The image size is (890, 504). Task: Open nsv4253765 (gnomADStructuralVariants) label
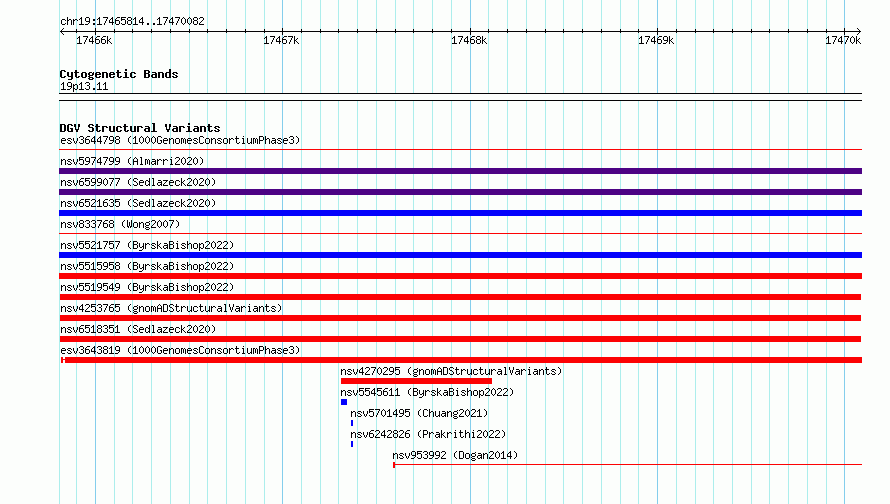[x=171, y=308]
